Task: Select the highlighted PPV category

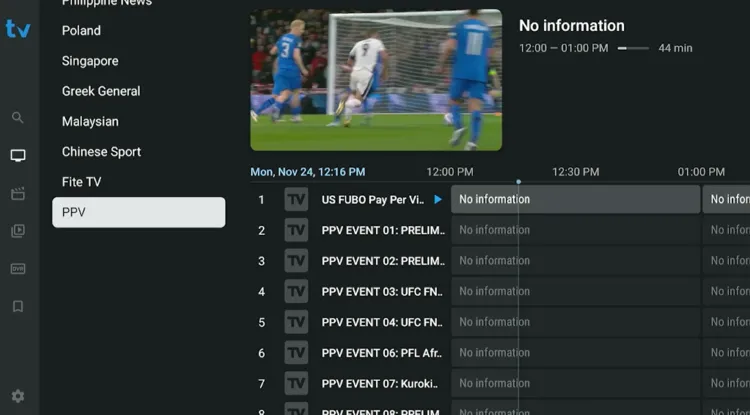Action: (139, 212)
